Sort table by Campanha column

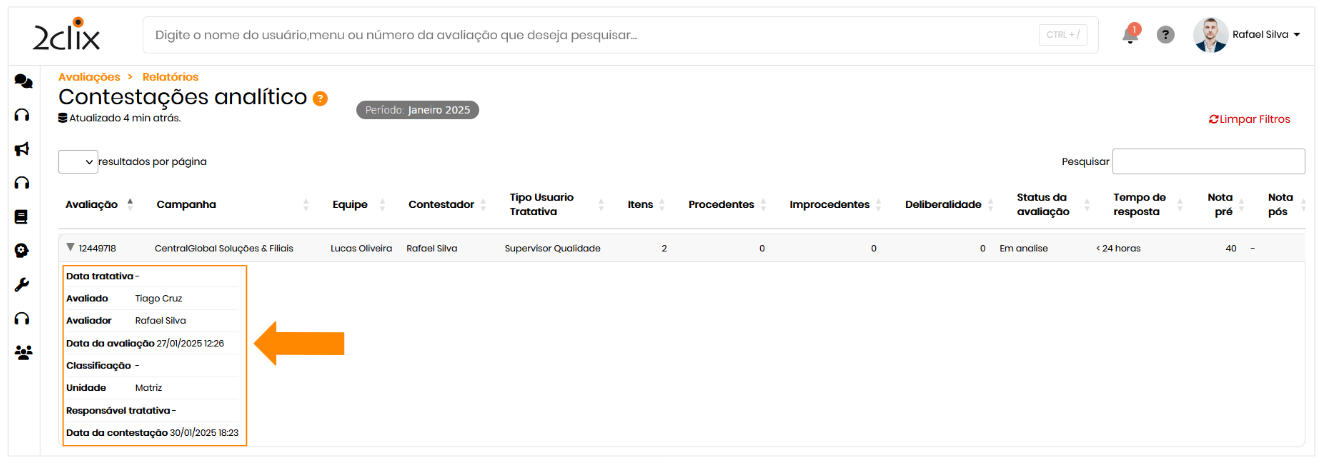pyautogui.click(x=186, y=205)
